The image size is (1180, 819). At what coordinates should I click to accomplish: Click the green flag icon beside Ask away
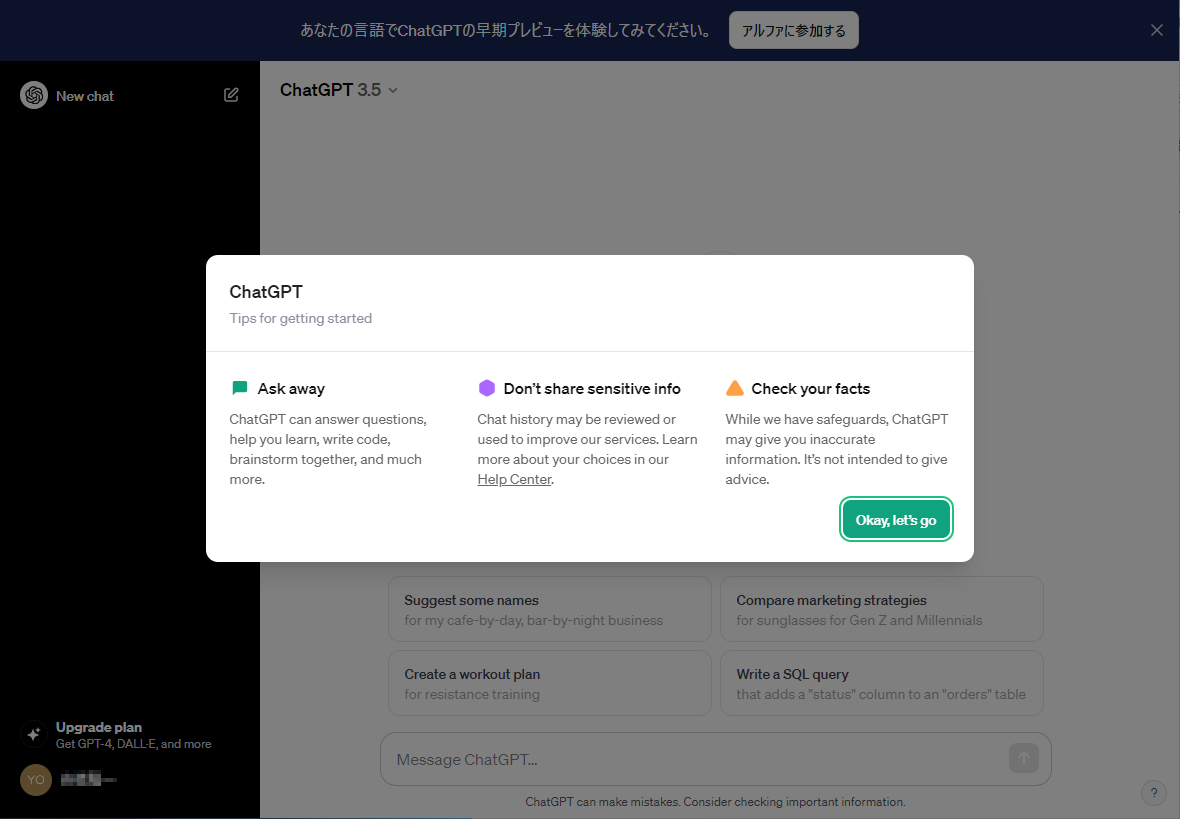239,387
